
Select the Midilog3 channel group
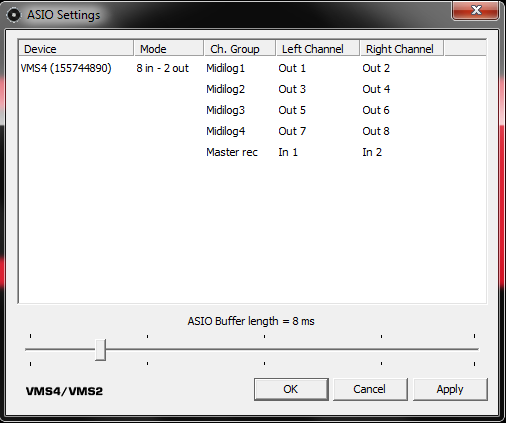226,110
